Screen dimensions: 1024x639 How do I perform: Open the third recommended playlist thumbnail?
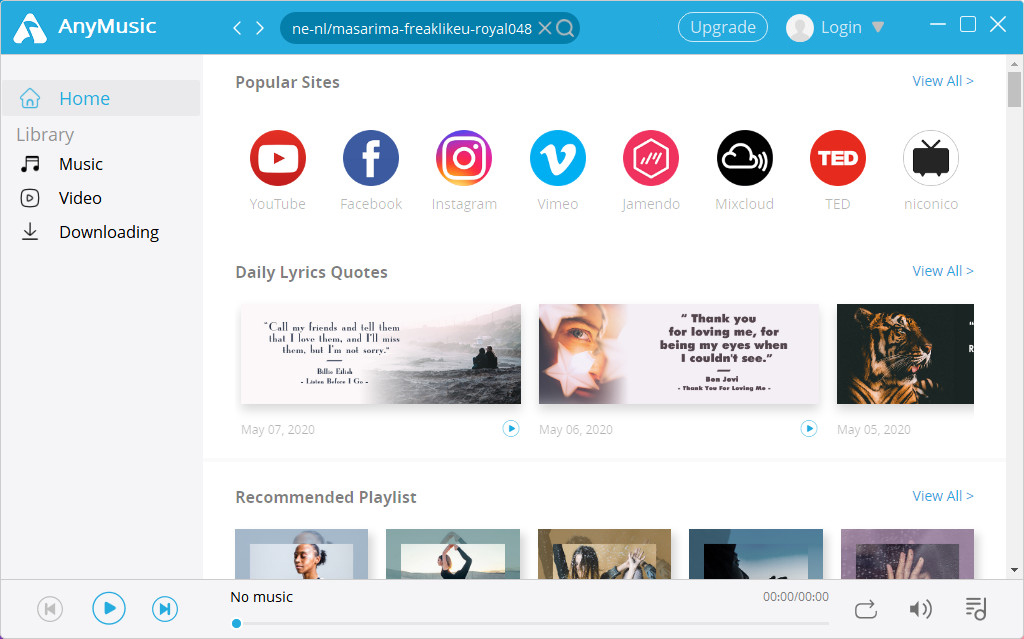[x=604, y=554]
